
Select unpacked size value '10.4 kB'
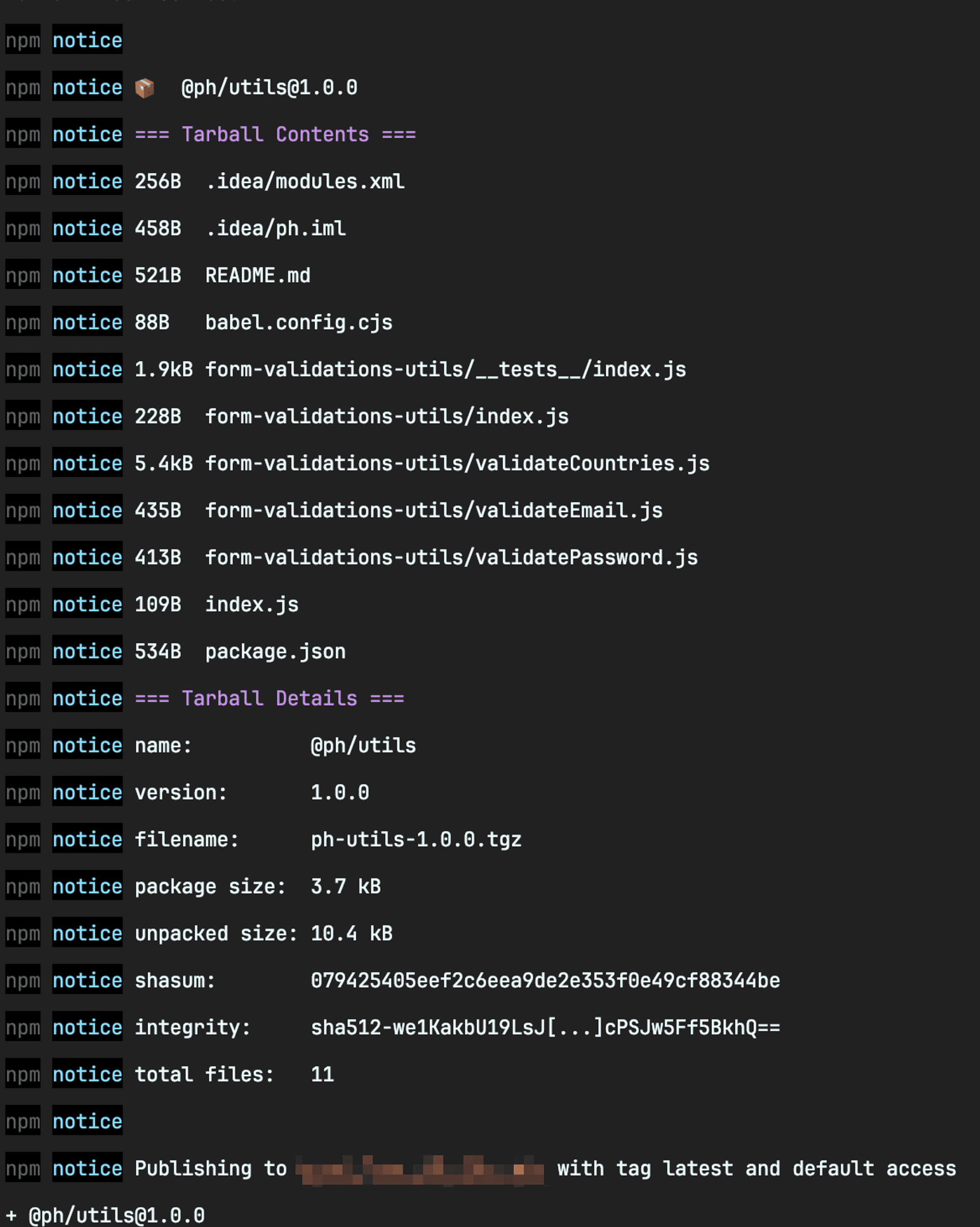351,933
